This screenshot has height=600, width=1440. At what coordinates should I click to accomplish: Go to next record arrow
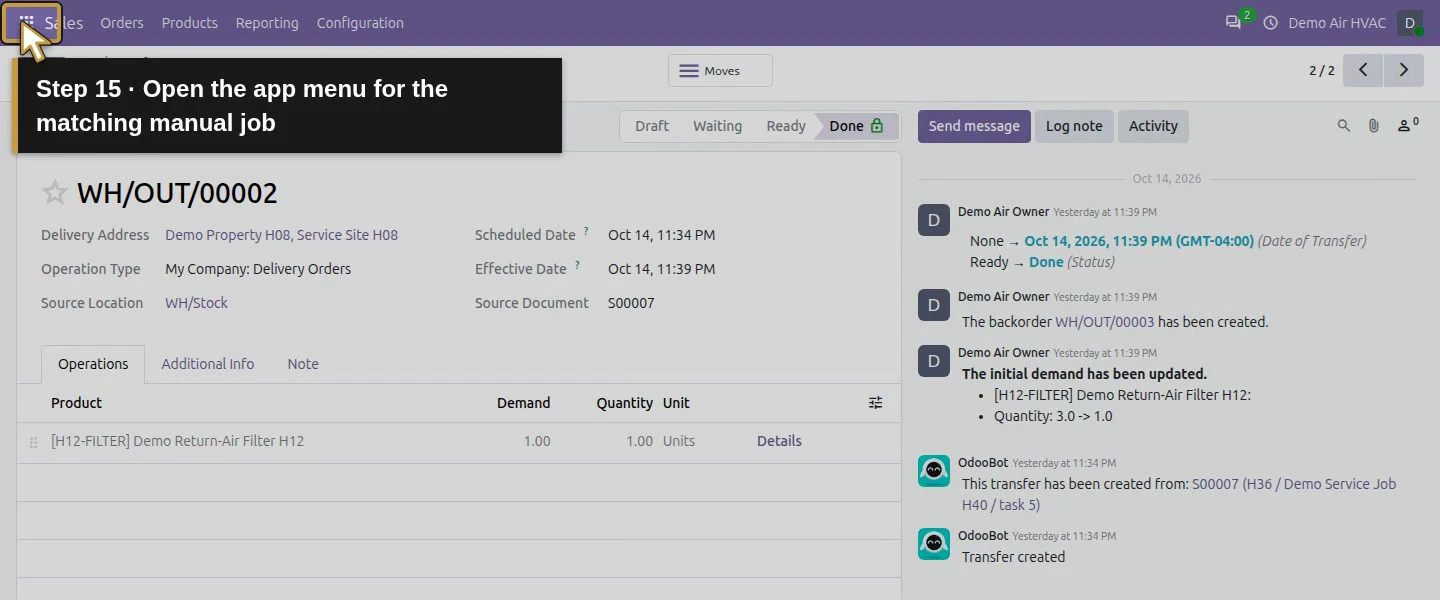point(1404,70)
